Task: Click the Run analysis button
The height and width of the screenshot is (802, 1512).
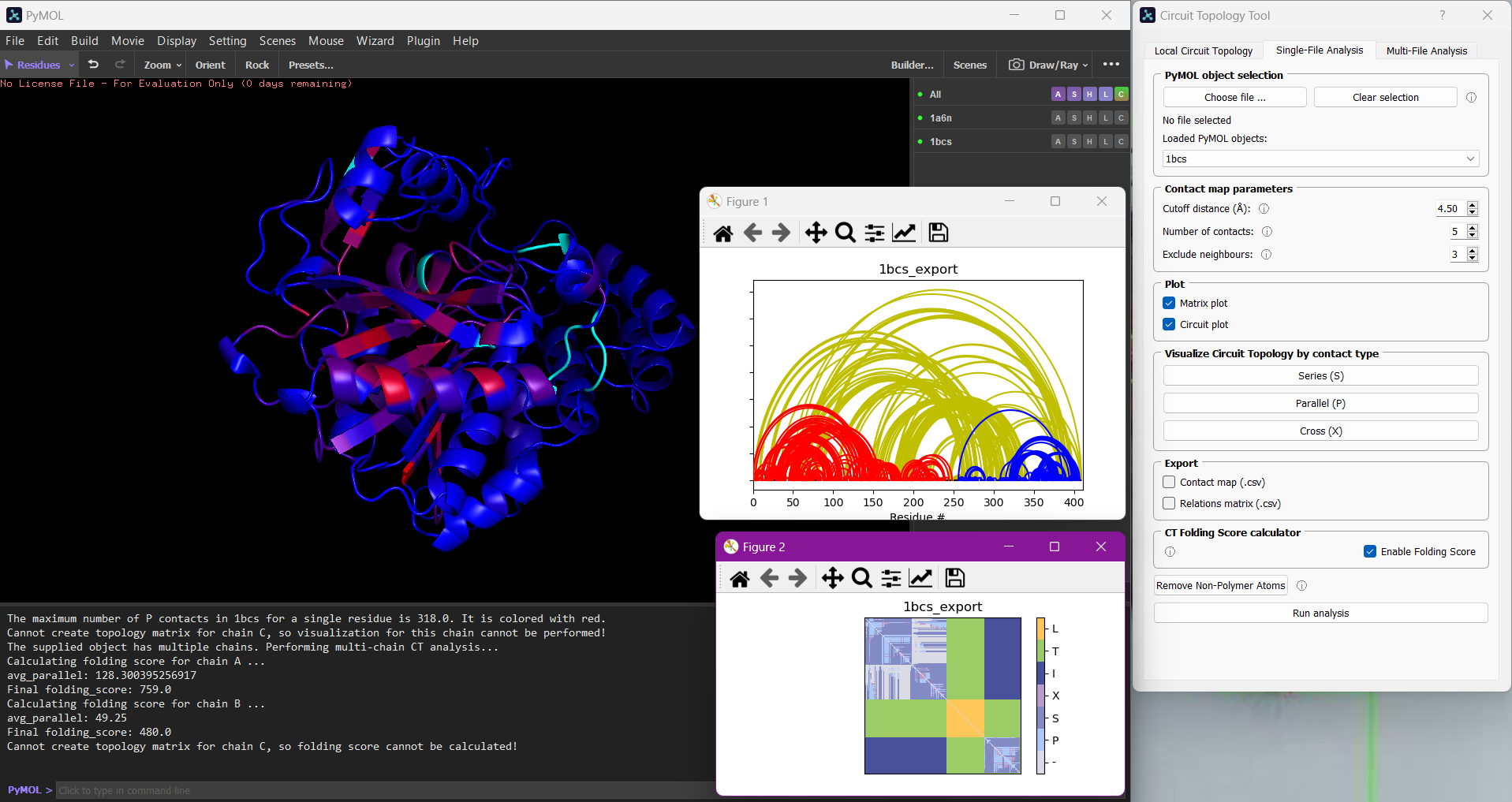Action: coord(1320,614)
